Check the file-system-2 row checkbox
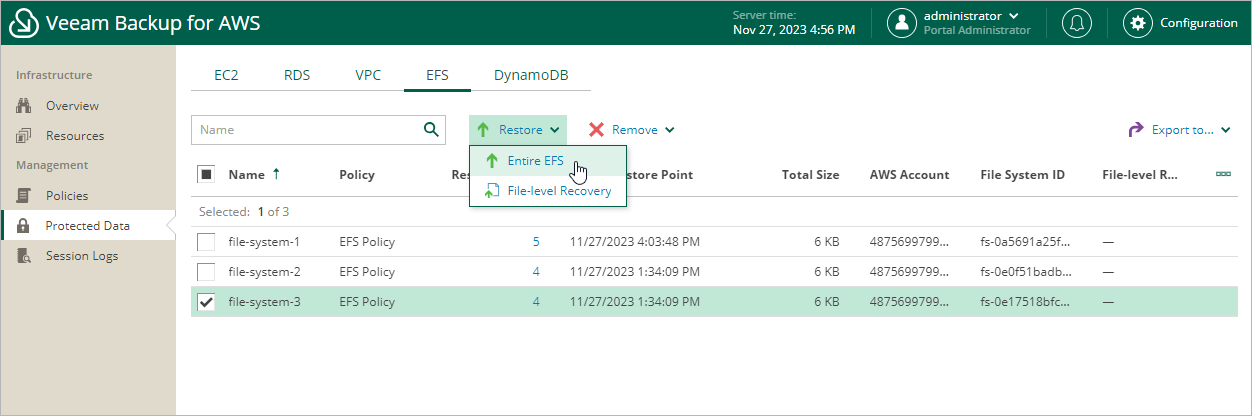Viewport: 1252px width, 416px height. (x=206, y=272)
